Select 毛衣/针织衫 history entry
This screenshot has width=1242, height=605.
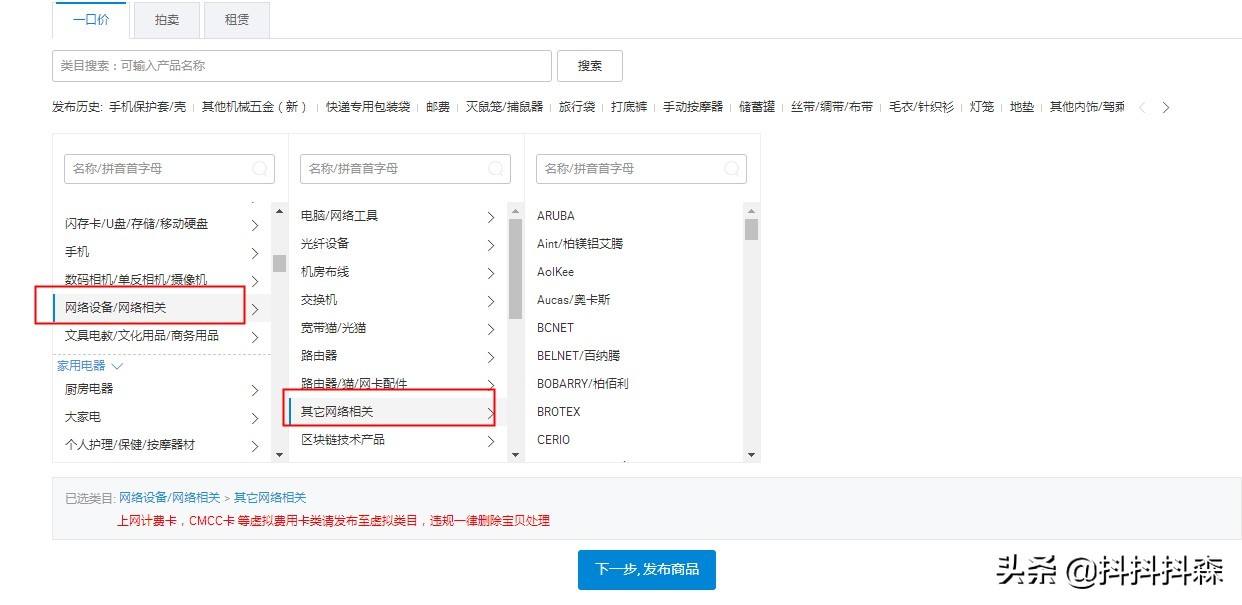coord(921,107)
